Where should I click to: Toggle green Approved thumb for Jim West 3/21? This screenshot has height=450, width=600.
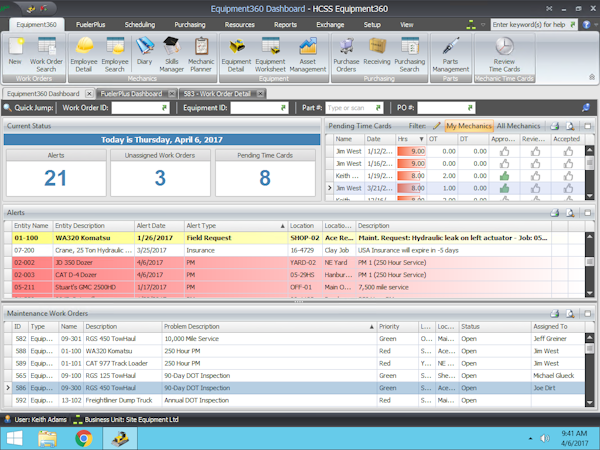click(x=504, y=188)
